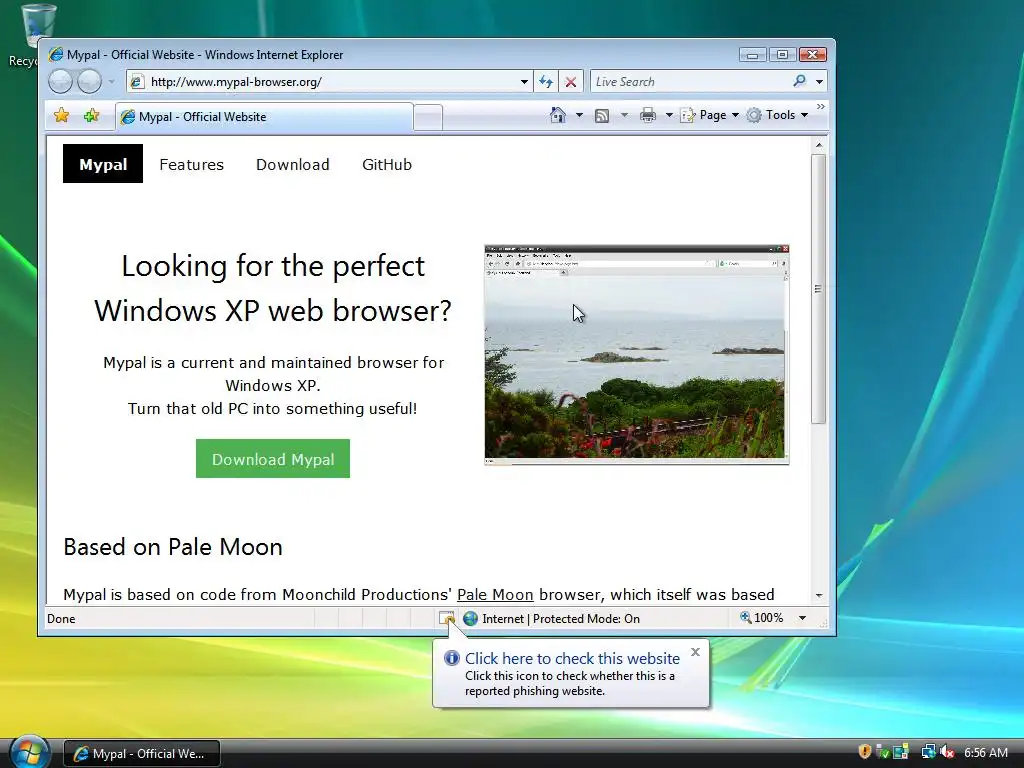This screenshot has height=768, width=1024.
Task: Click the vertical scrollbar thumb
Action: [818, 289]
